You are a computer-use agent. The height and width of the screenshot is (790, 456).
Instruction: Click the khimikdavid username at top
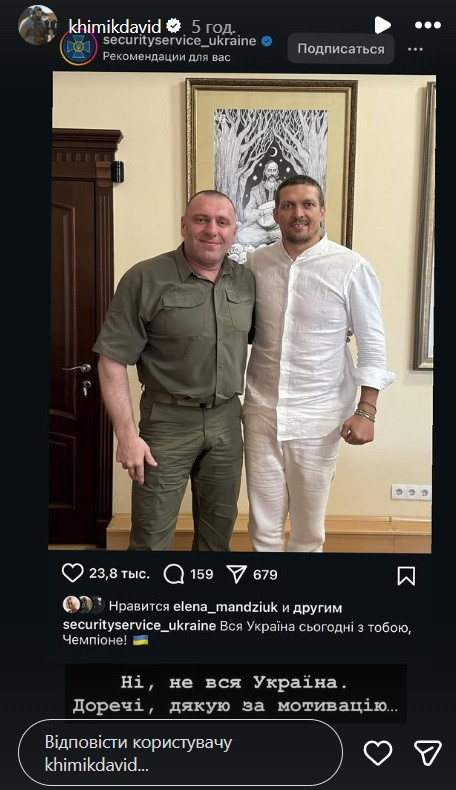tap(114, 26)
